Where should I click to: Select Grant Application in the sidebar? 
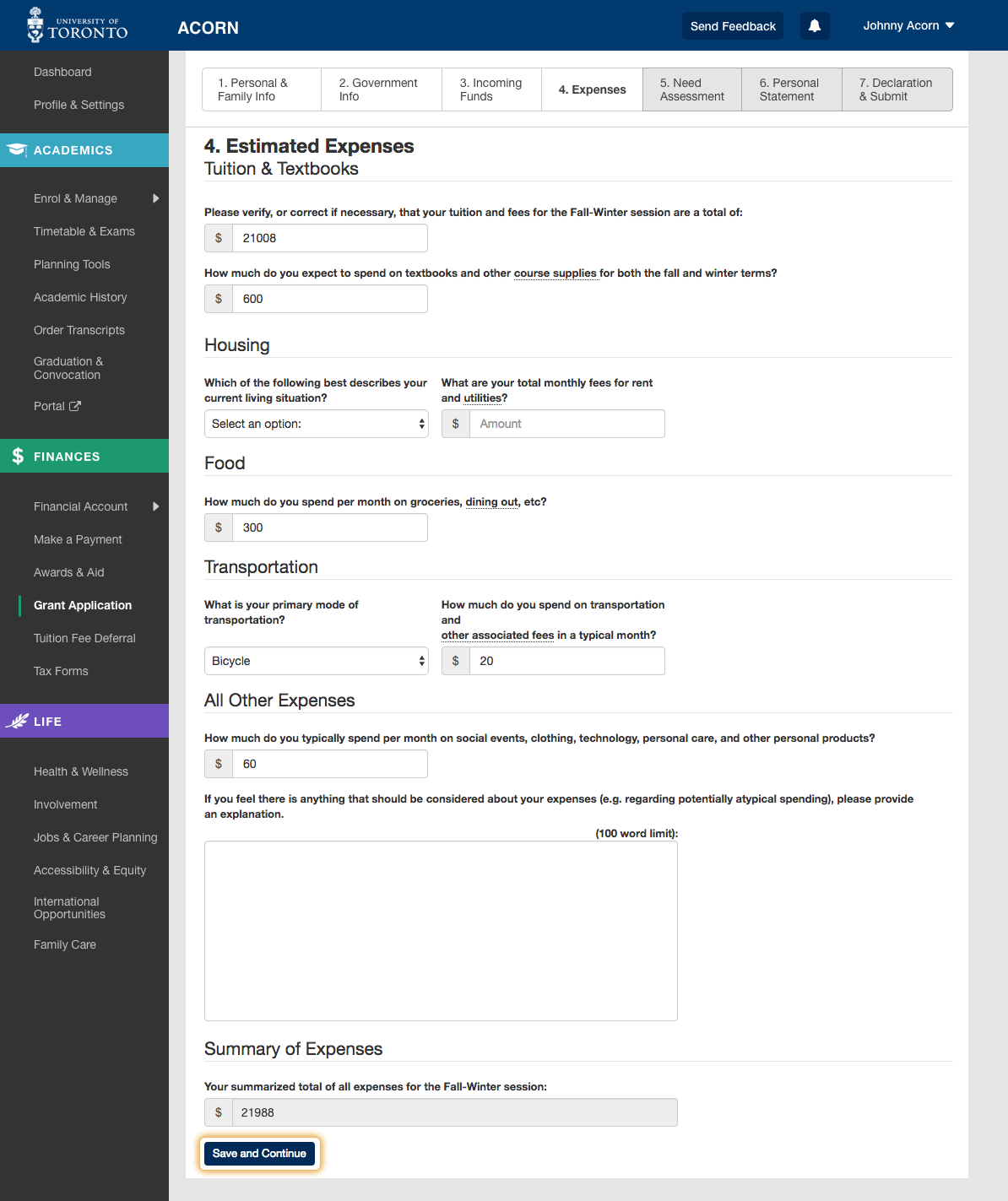(83, 605)
